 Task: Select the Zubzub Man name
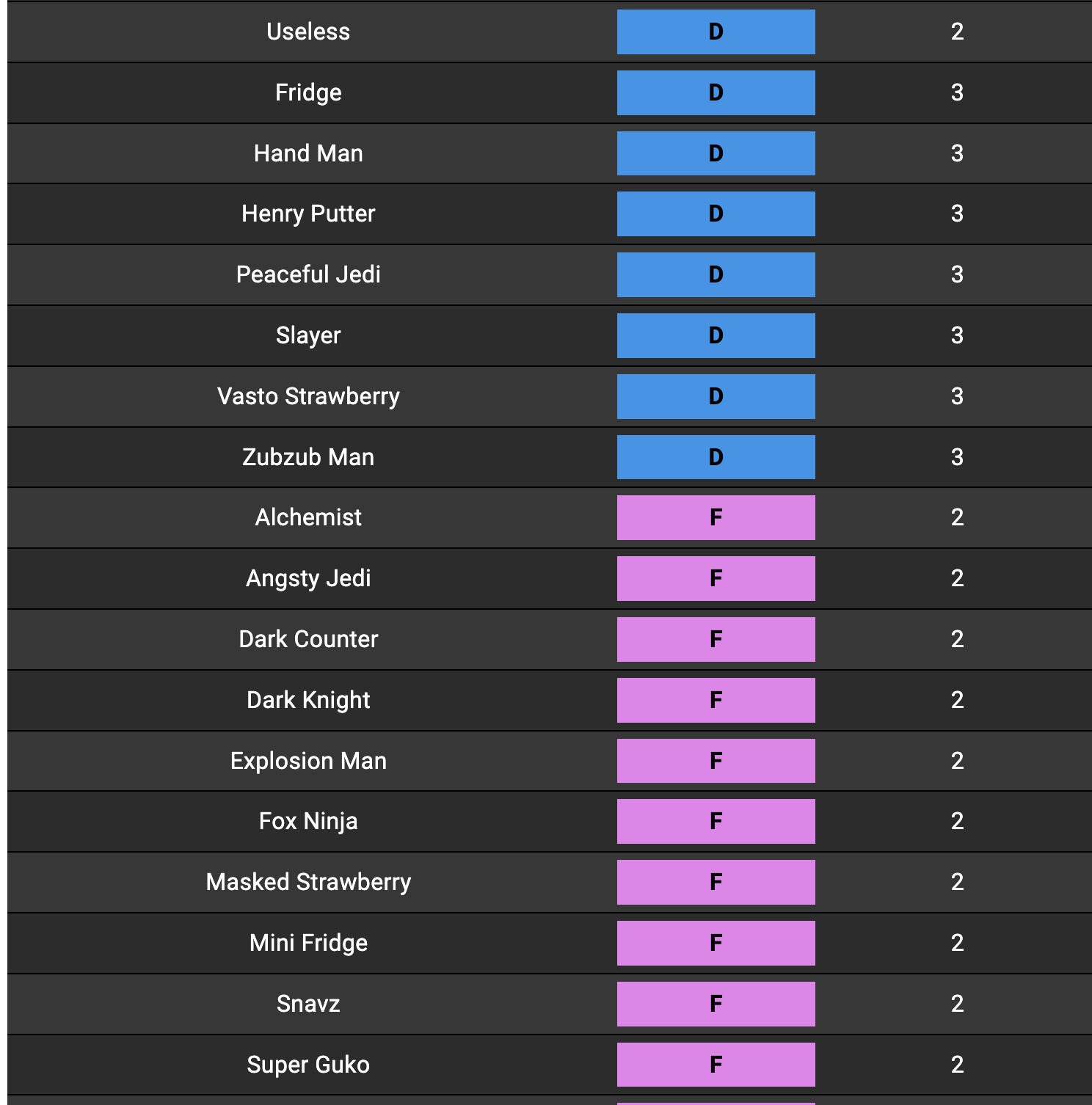coord(308,457)
